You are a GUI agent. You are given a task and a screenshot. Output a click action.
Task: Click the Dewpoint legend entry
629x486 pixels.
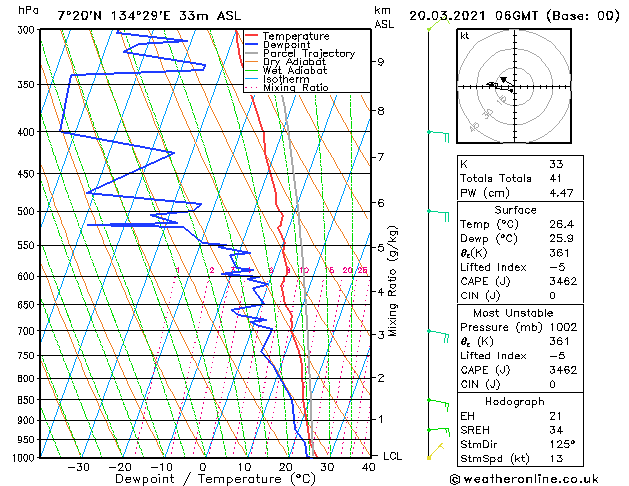pyautogui.click(x=278, y=45)
